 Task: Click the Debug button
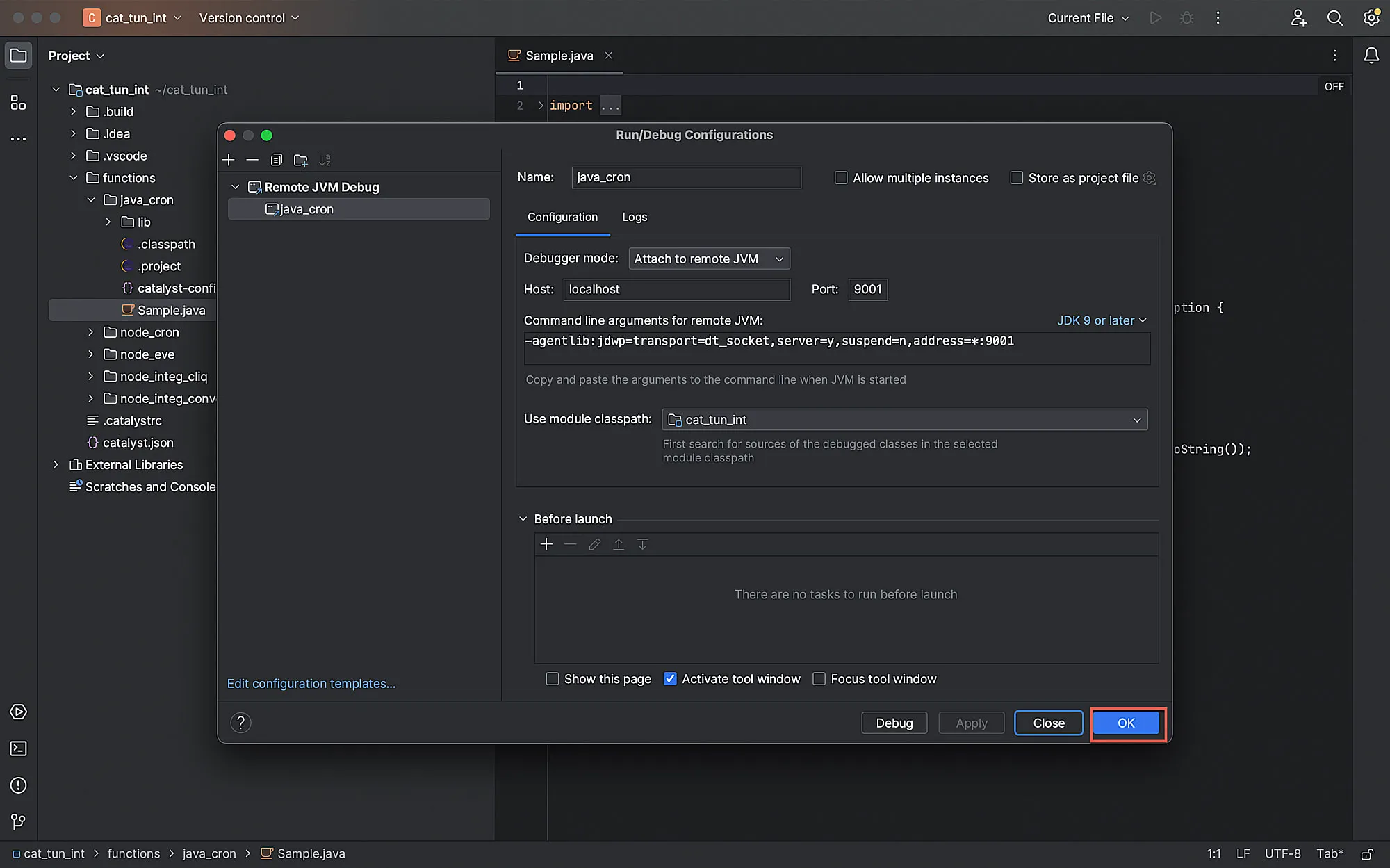(x=894, y=723)
